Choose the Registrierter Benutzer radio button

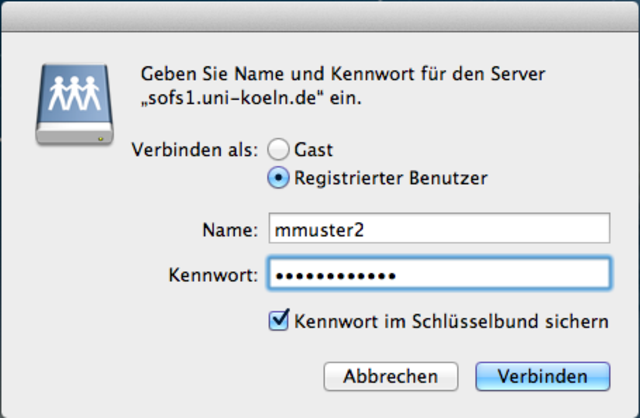pyautogui.click(x=278, y=178)
